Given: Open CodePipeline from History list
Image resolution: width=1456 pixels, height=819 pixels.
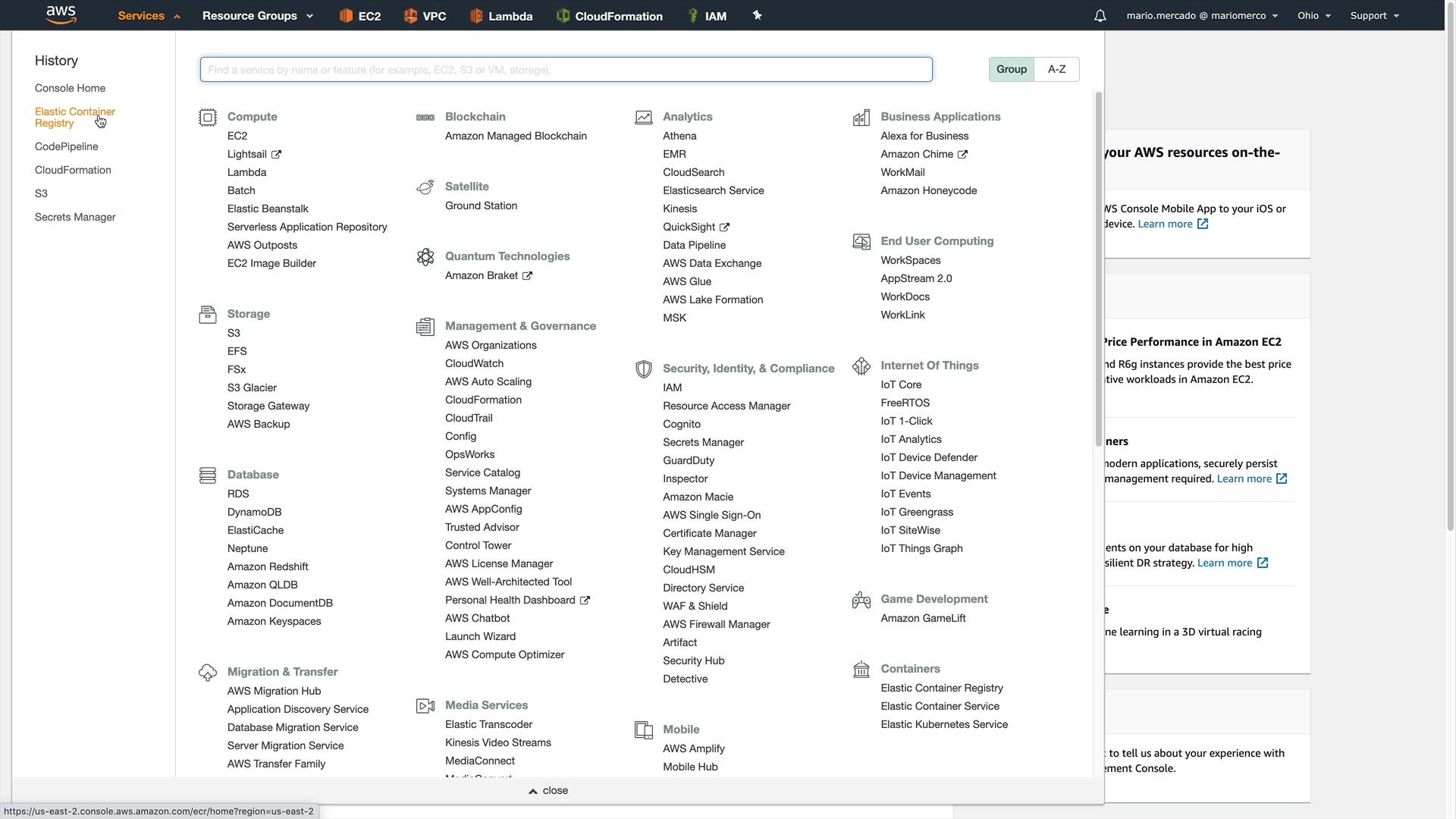Looking at the screenshot, I should click(x=66, y=146).
